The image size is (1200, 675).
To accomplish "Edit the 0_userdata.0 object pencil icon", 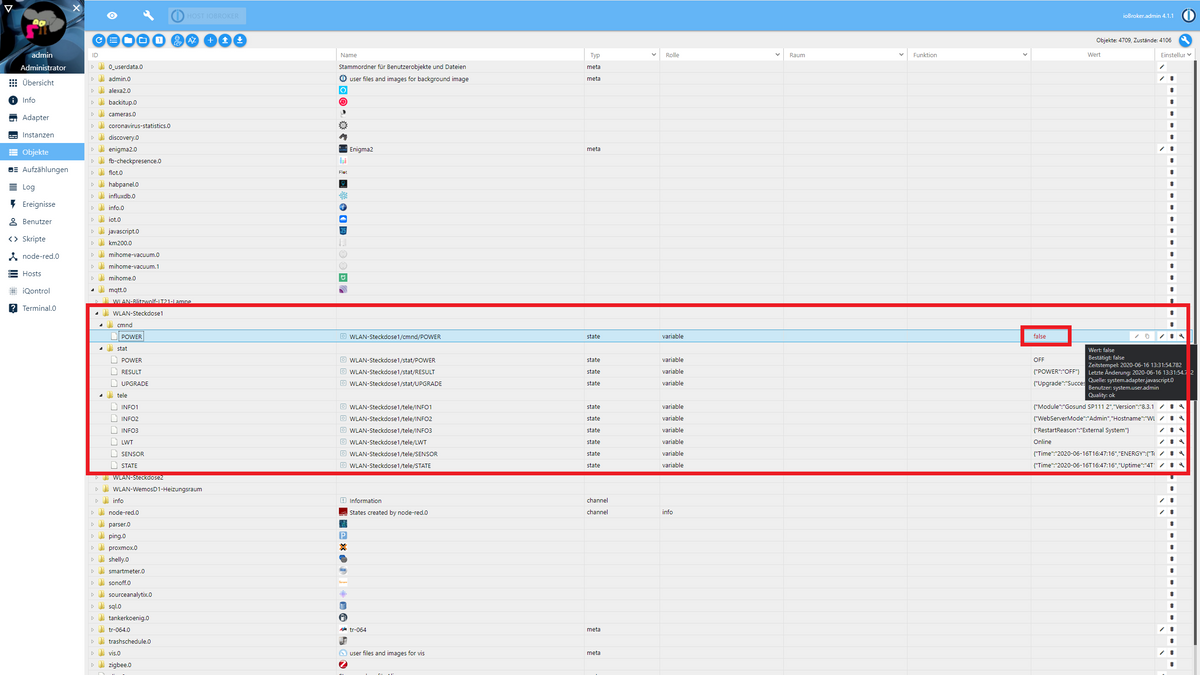I will tap(1162, 67).
